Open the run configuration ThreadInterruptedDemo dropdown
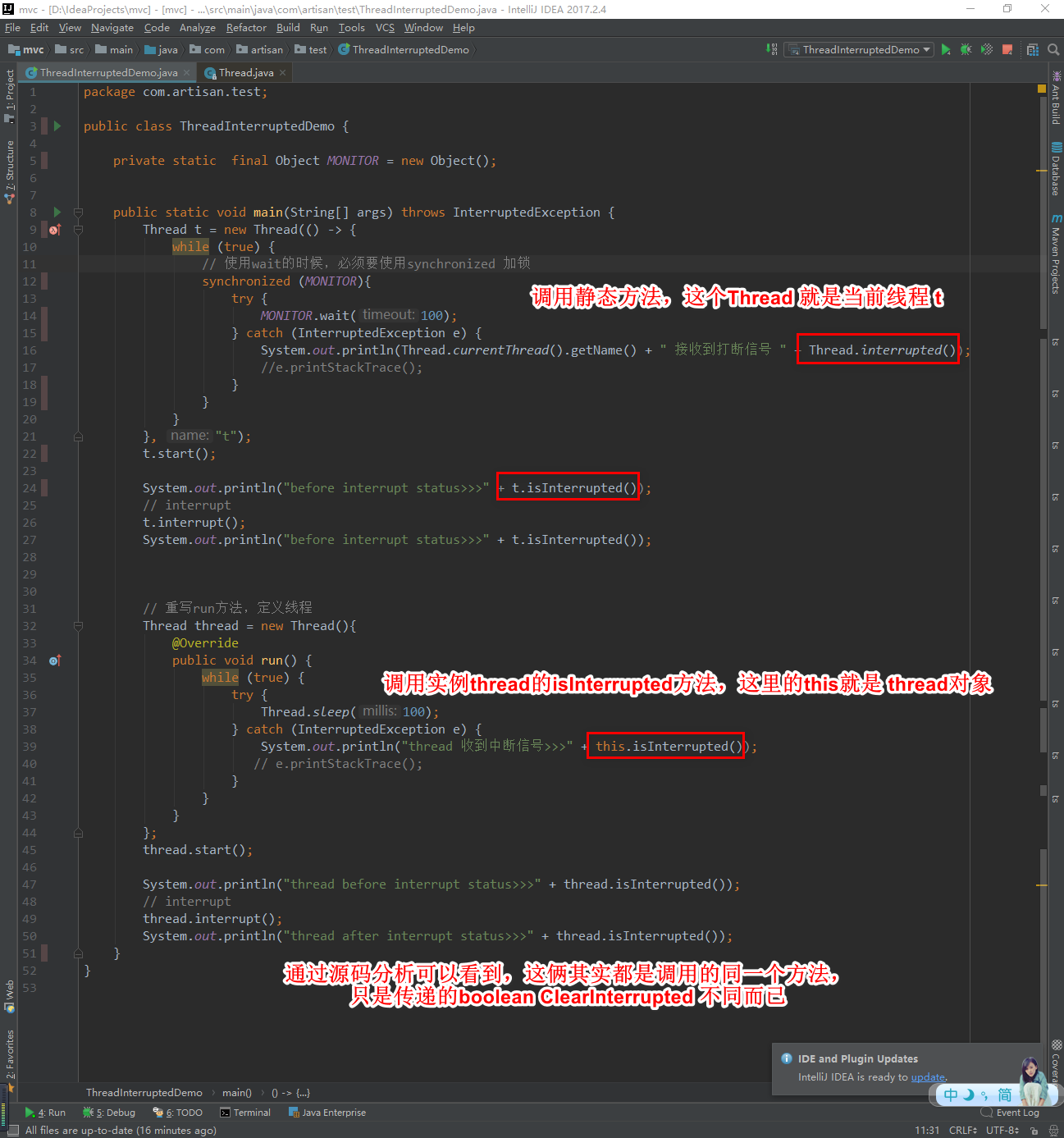Image resolution: width=1064 pixels, height=1138 pixels. click(x=859, y=49)
